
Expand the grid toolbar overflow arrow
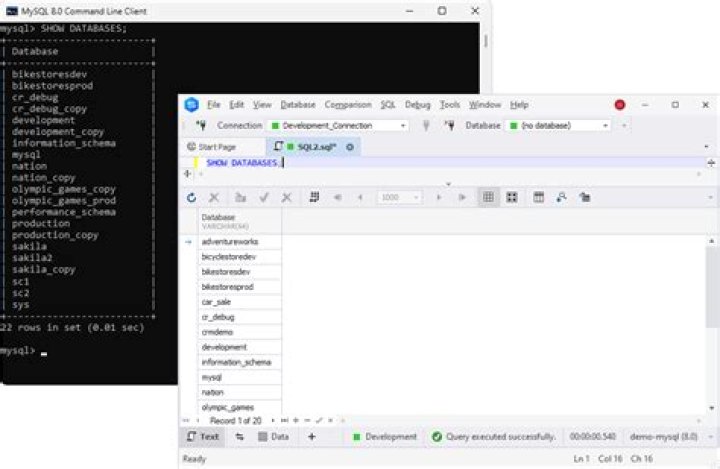coord(710,198)
